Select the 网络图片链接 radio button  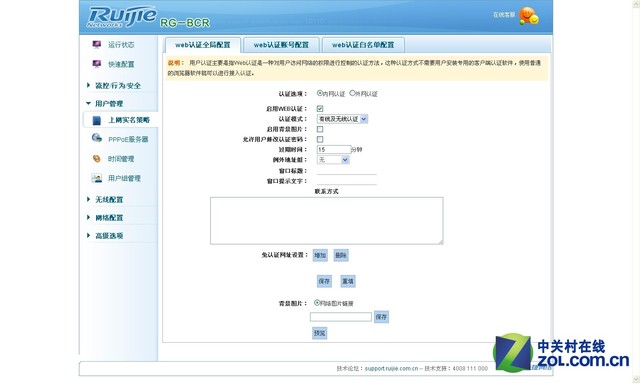coord(317,303)
